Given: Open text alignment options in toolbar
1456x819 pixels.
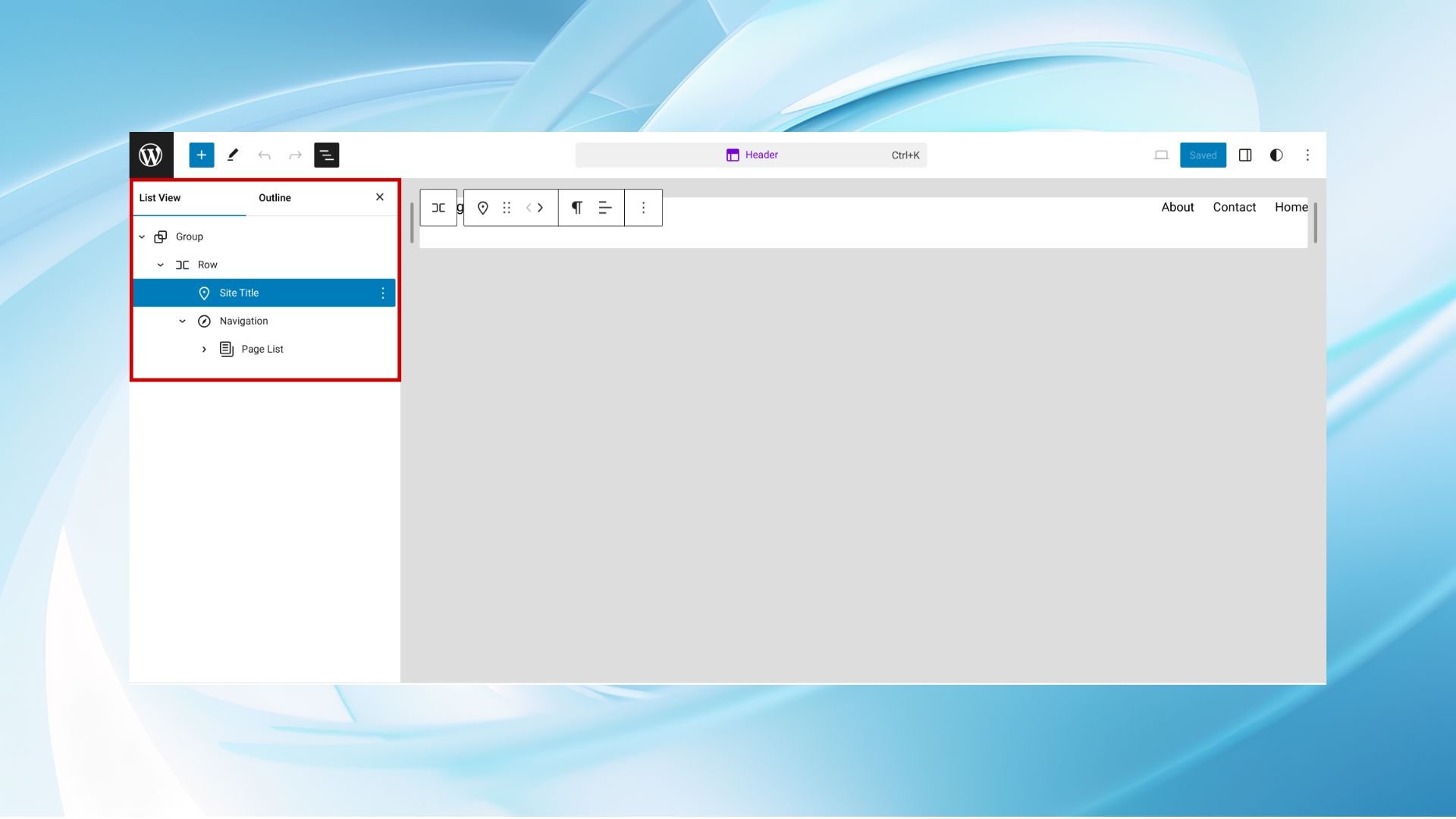Looking at the screenshot, I should tap(605, 208).
